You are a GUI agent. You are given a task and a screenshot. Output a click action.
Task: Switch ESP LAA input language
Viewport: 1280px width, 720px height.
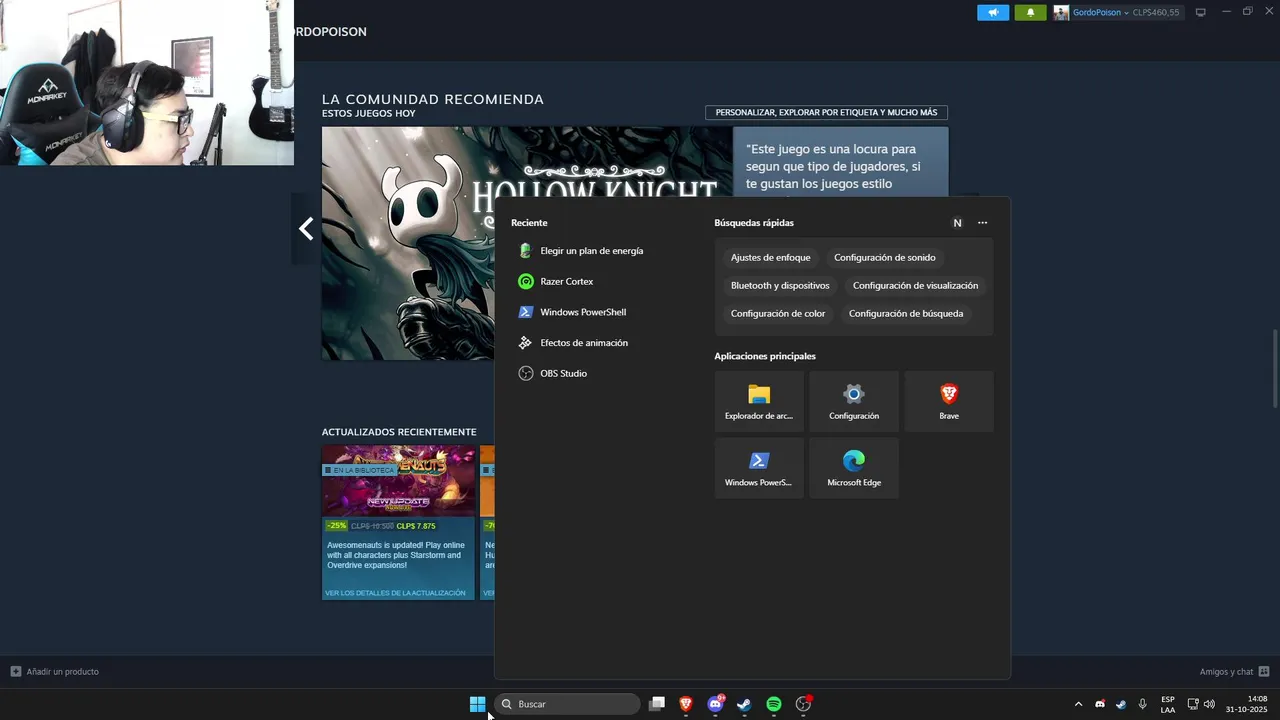point(1168,704)
